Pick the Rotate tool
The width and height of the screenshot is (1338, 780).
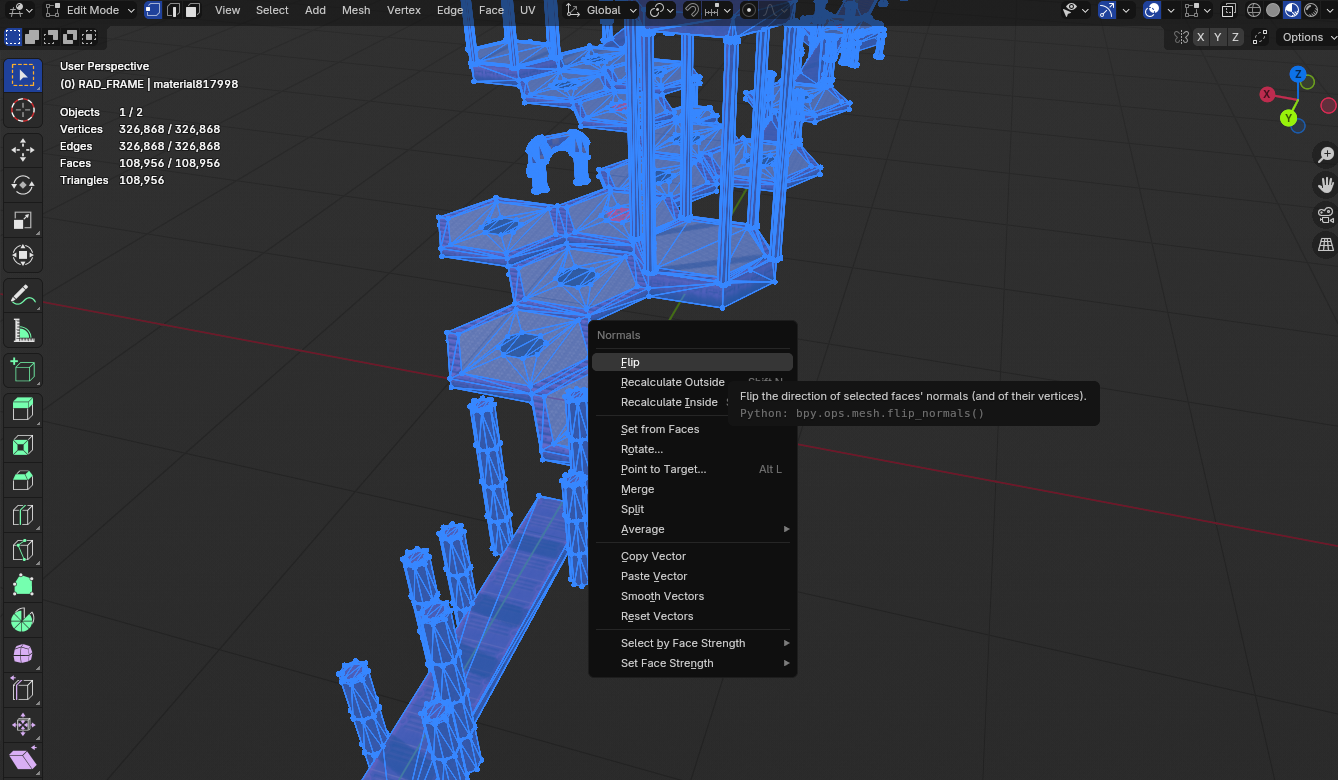click(x=22, y=185)
